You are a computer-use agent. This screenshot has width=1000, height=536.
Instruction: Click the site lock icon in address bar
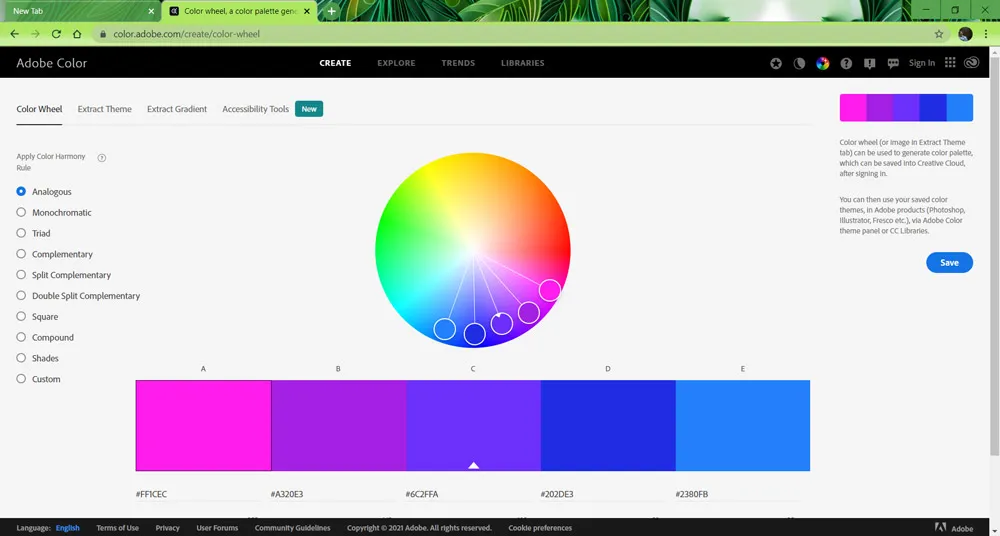click(x=103, y=34)
